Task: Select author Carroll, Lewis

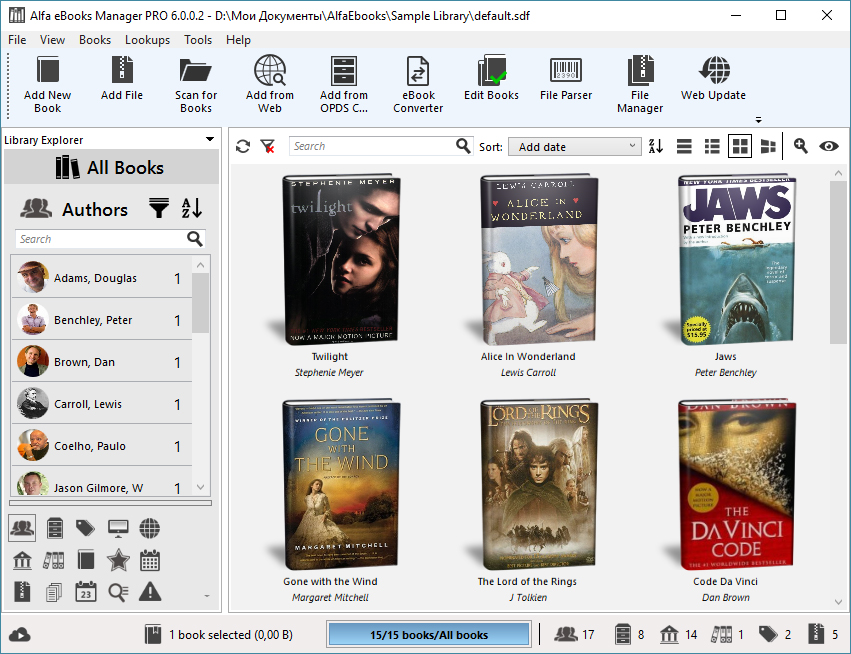Action: pos(102,403)
